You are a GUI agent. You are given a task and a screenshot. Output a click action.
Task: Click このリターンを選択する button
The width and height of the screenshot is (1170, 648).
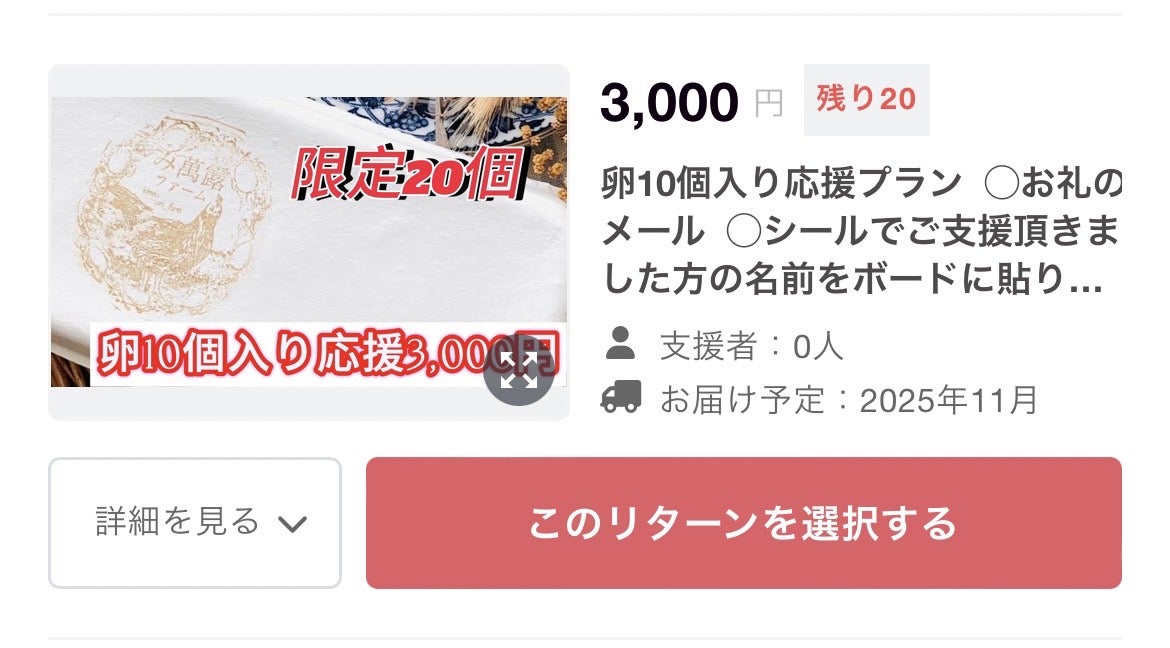point(743,523)
